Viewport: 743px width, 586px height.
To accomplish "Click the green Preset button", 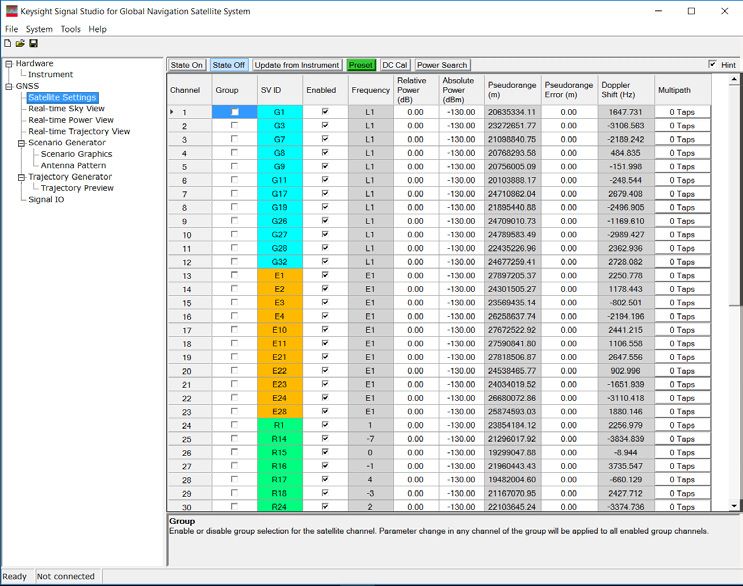I will [x=361, y=65].
